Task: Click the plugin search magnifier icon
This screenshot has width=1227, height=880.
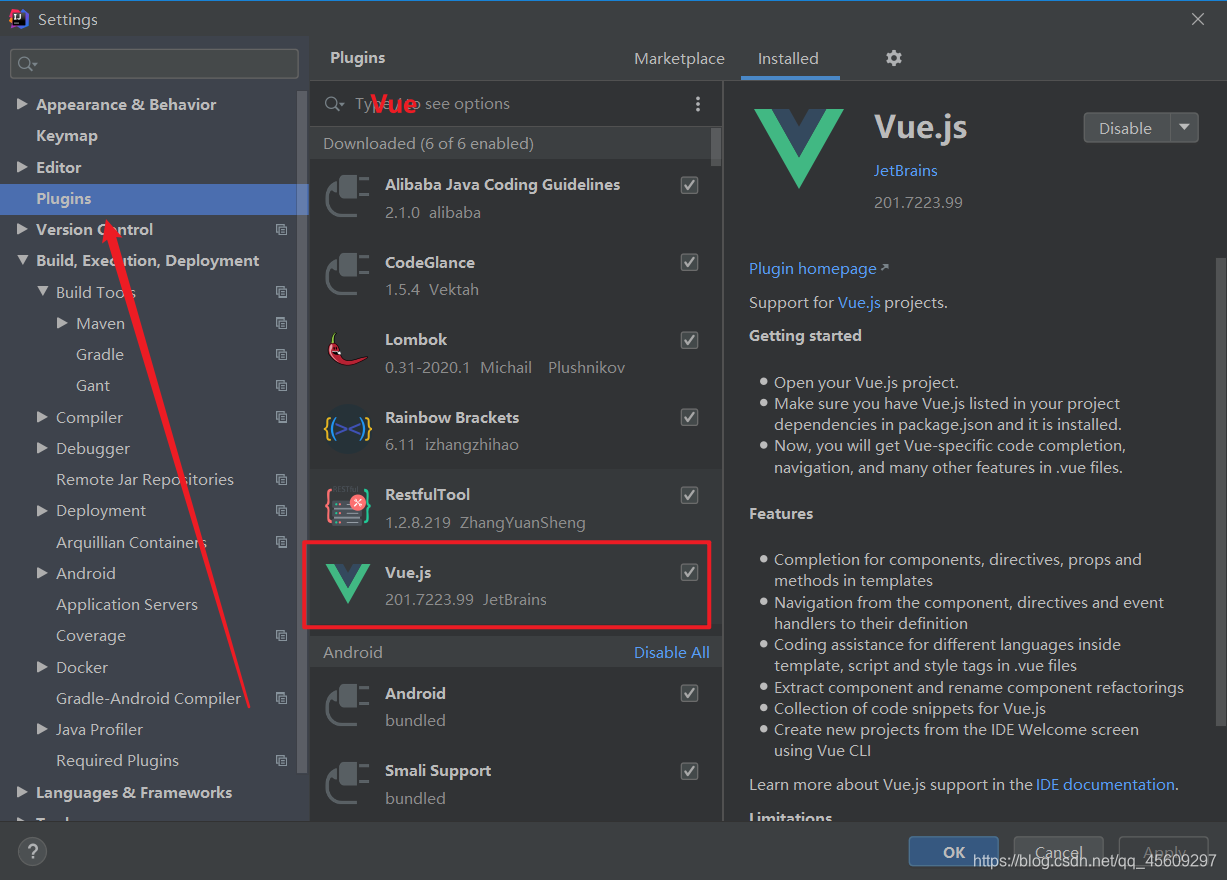Action: [335, 104]
